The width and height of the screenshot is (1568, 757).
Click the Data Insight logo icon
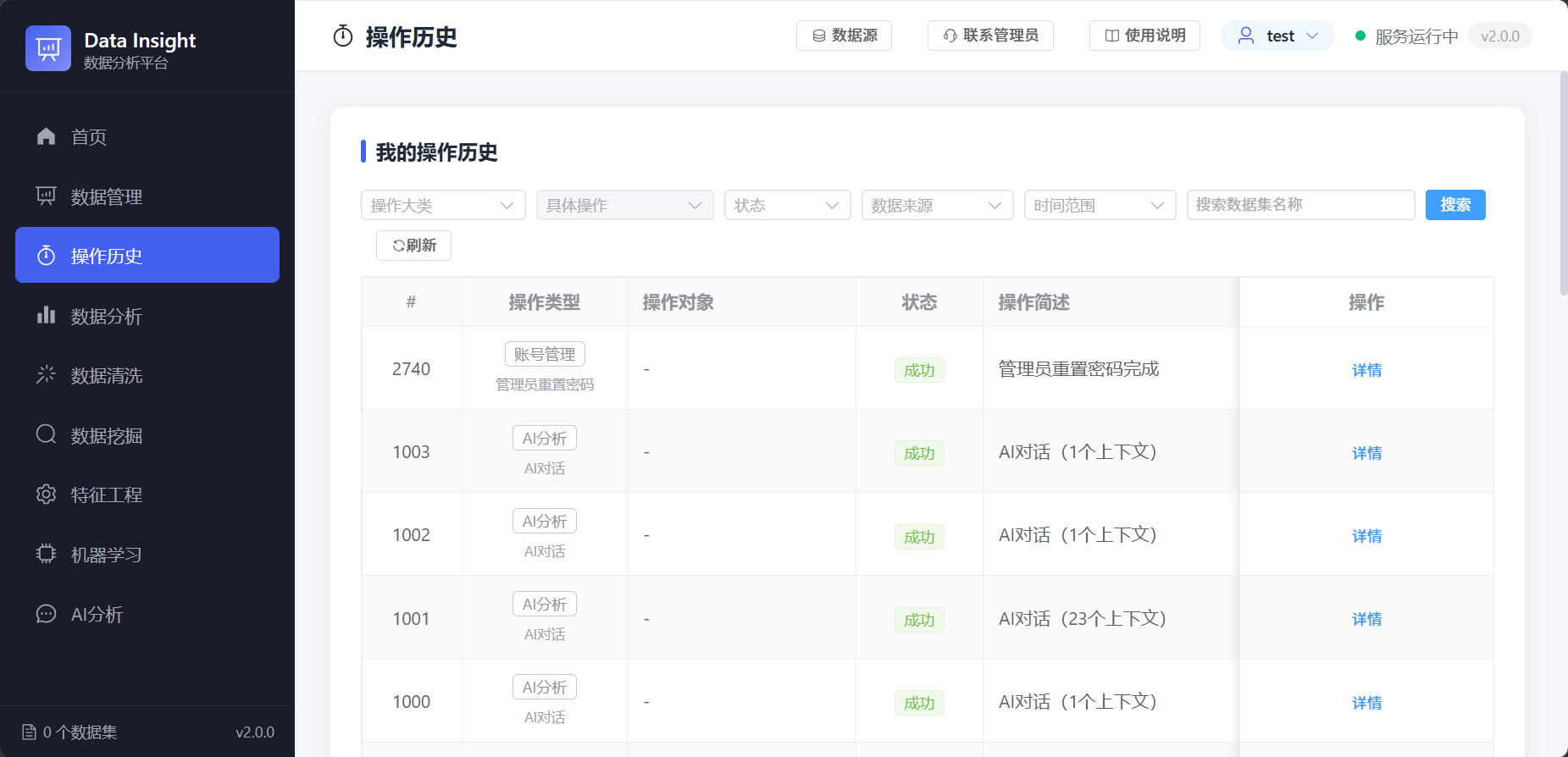coord(48,48)
